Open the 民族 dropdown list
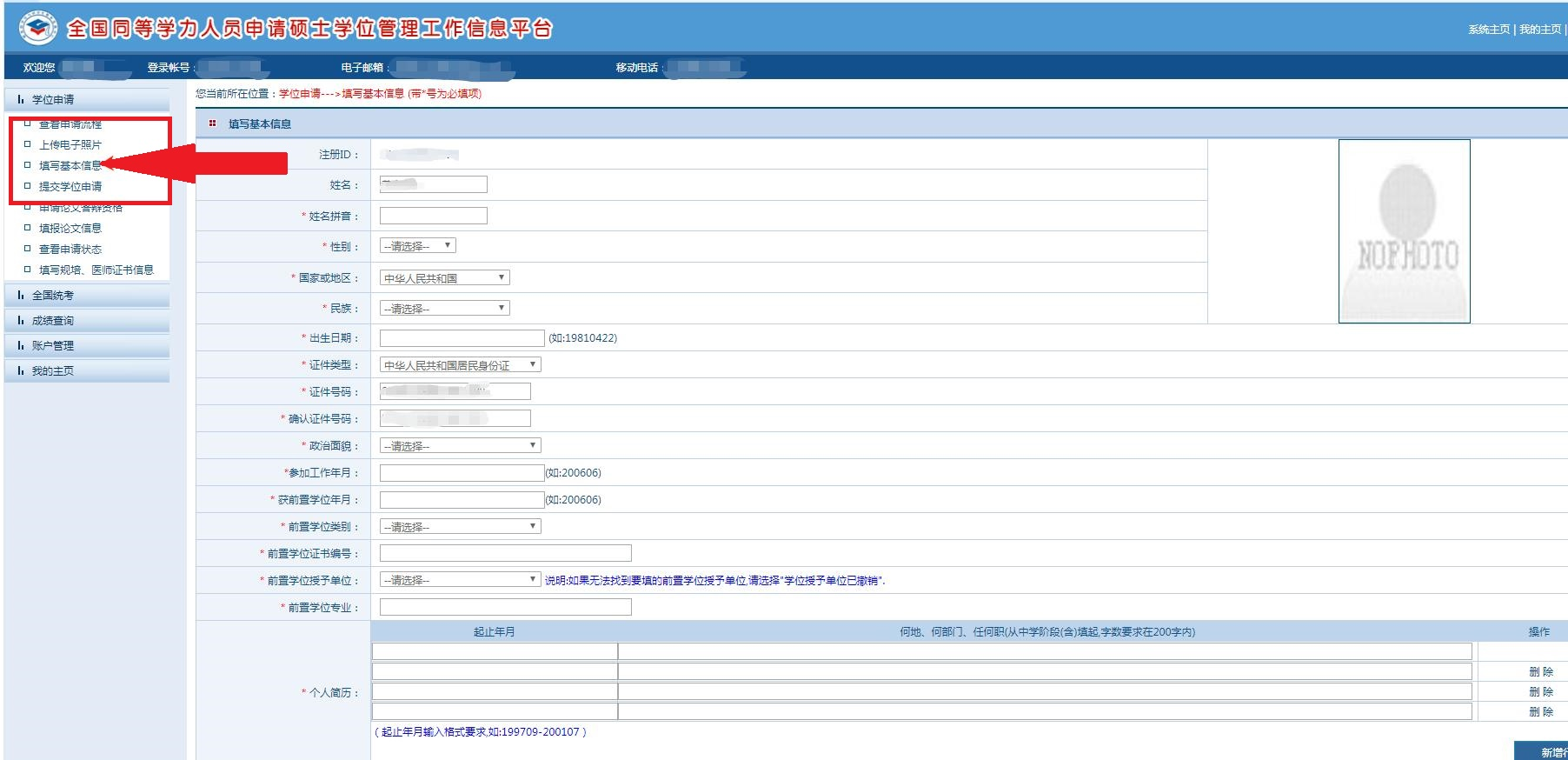 coord(444,309)
